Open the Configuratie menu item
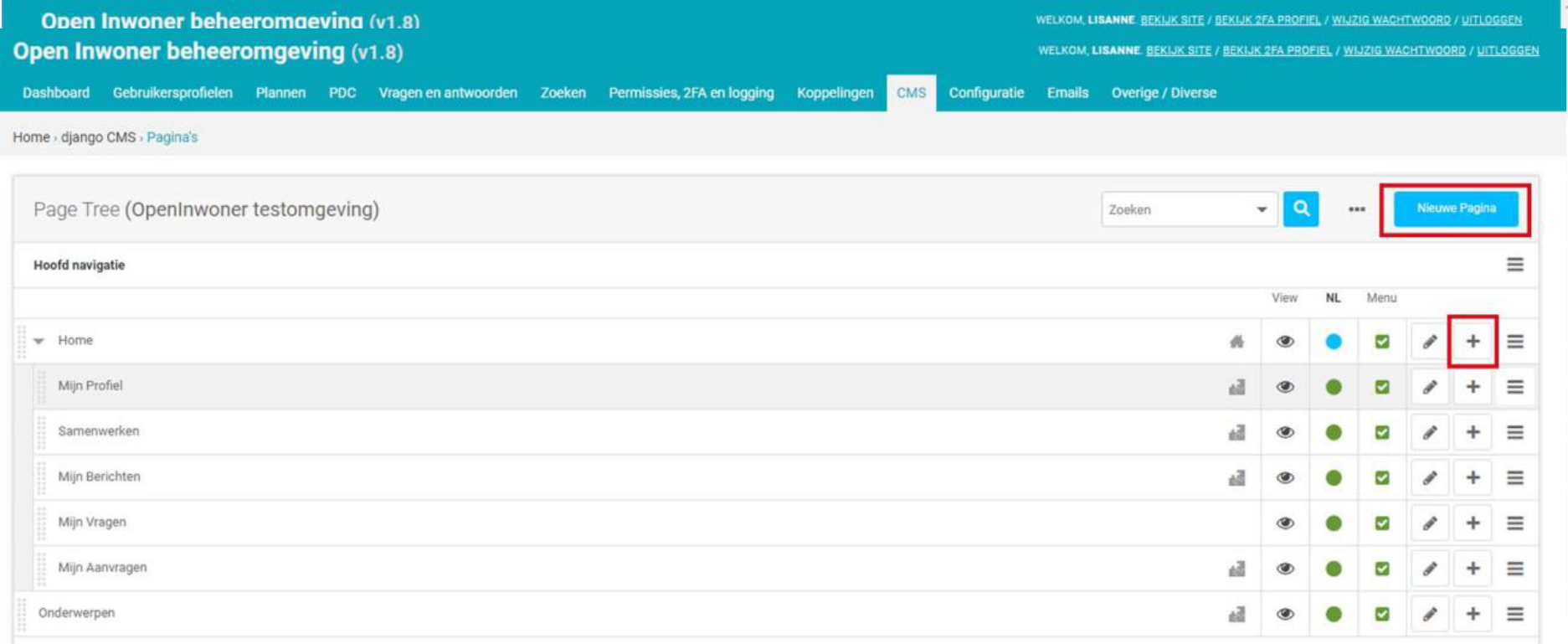1568x644 pixels. click(985, 93)
